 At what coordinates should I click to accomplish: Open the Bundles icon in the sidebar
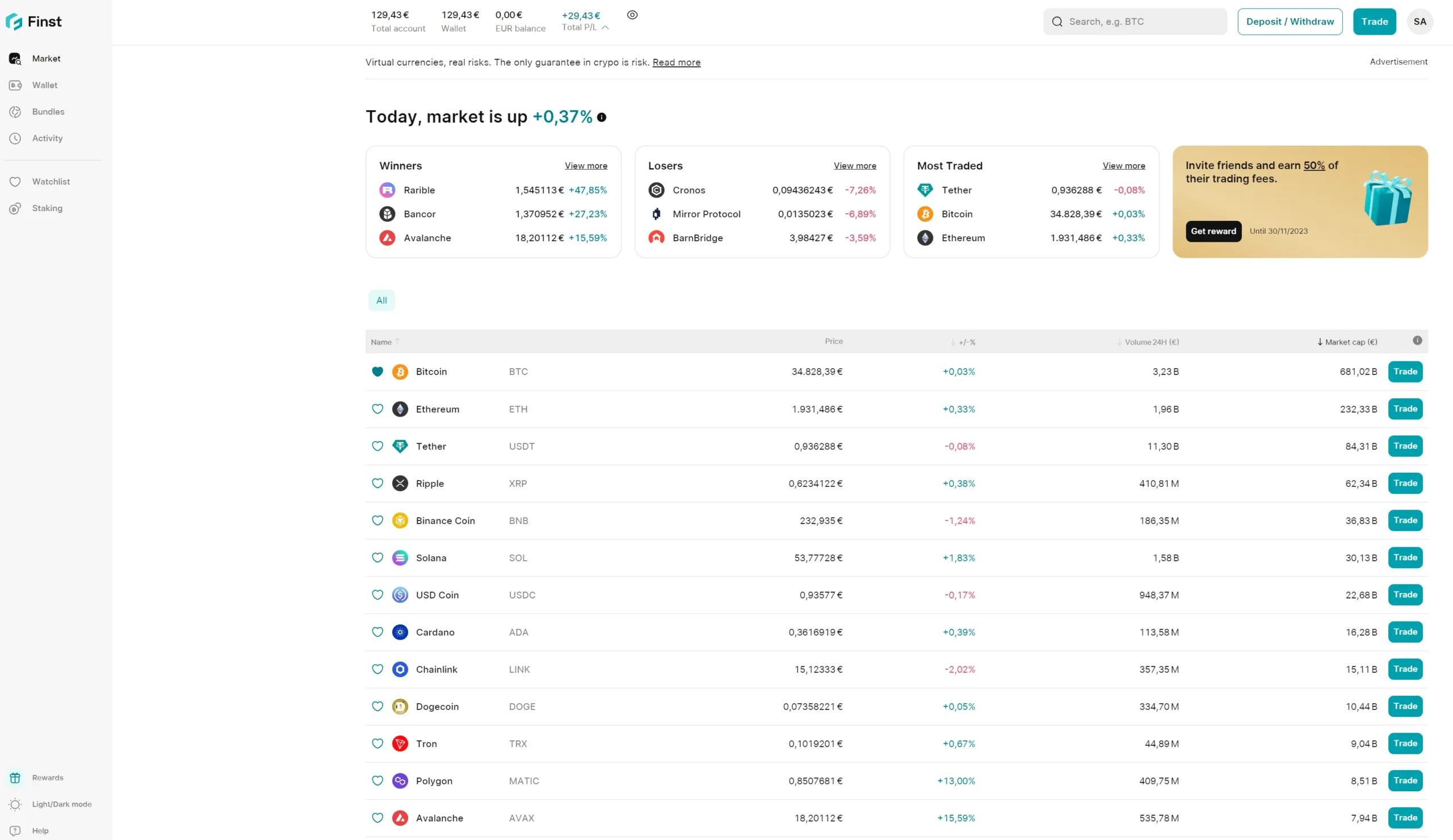tap(15, 112)
